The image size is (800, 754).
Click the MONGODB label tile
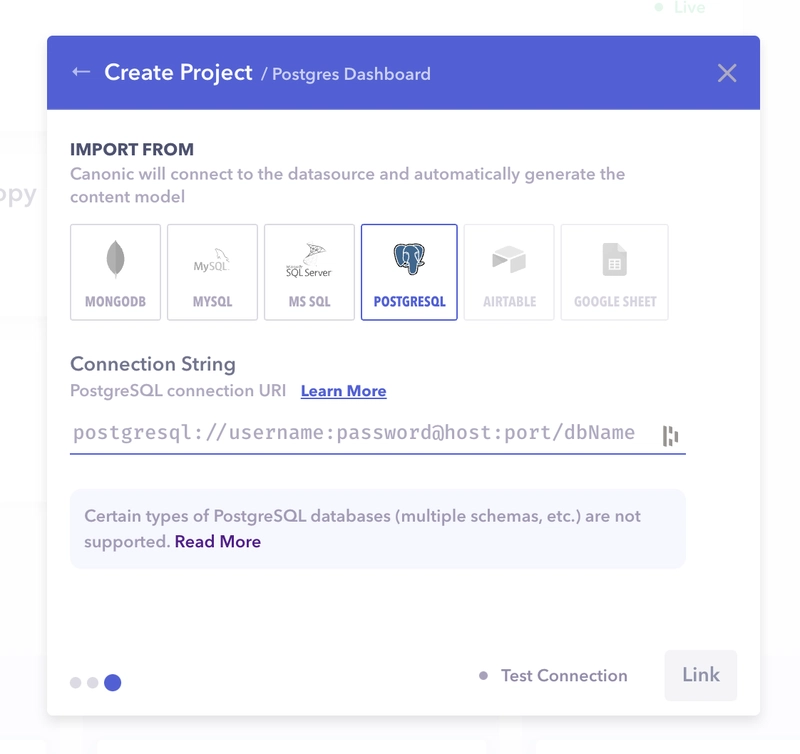pos(115,272)
